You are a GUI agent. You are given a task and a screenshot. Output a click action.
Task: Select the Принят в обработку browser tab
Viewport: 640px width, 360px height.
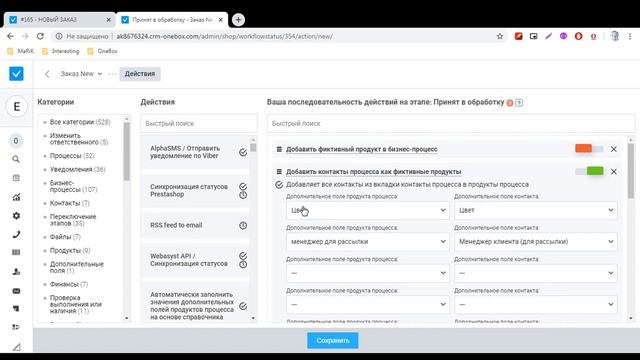pyautogui.click(x=172, y=20)
